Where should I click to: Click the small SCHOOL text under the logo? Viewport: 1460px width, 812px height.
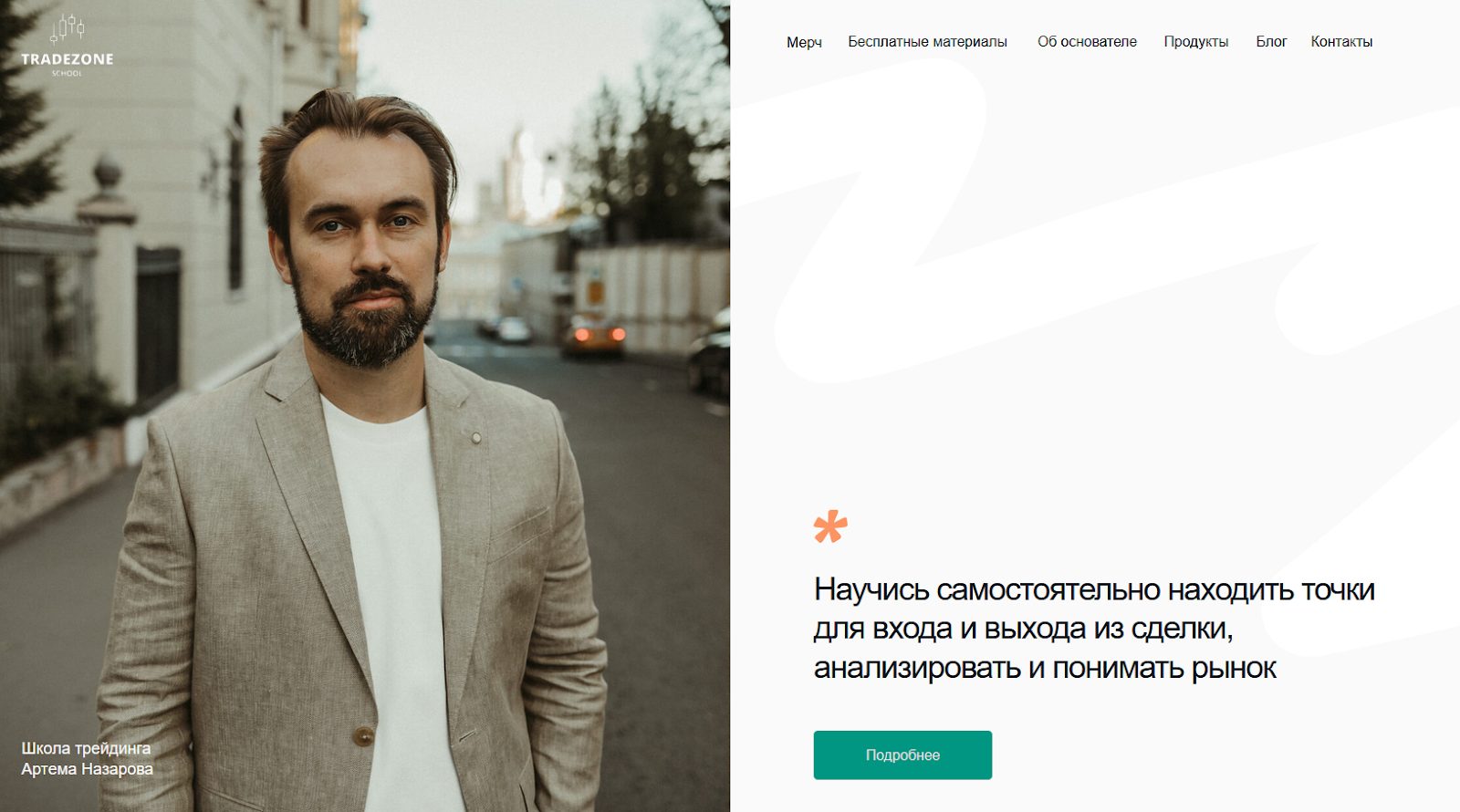point(68,73)
